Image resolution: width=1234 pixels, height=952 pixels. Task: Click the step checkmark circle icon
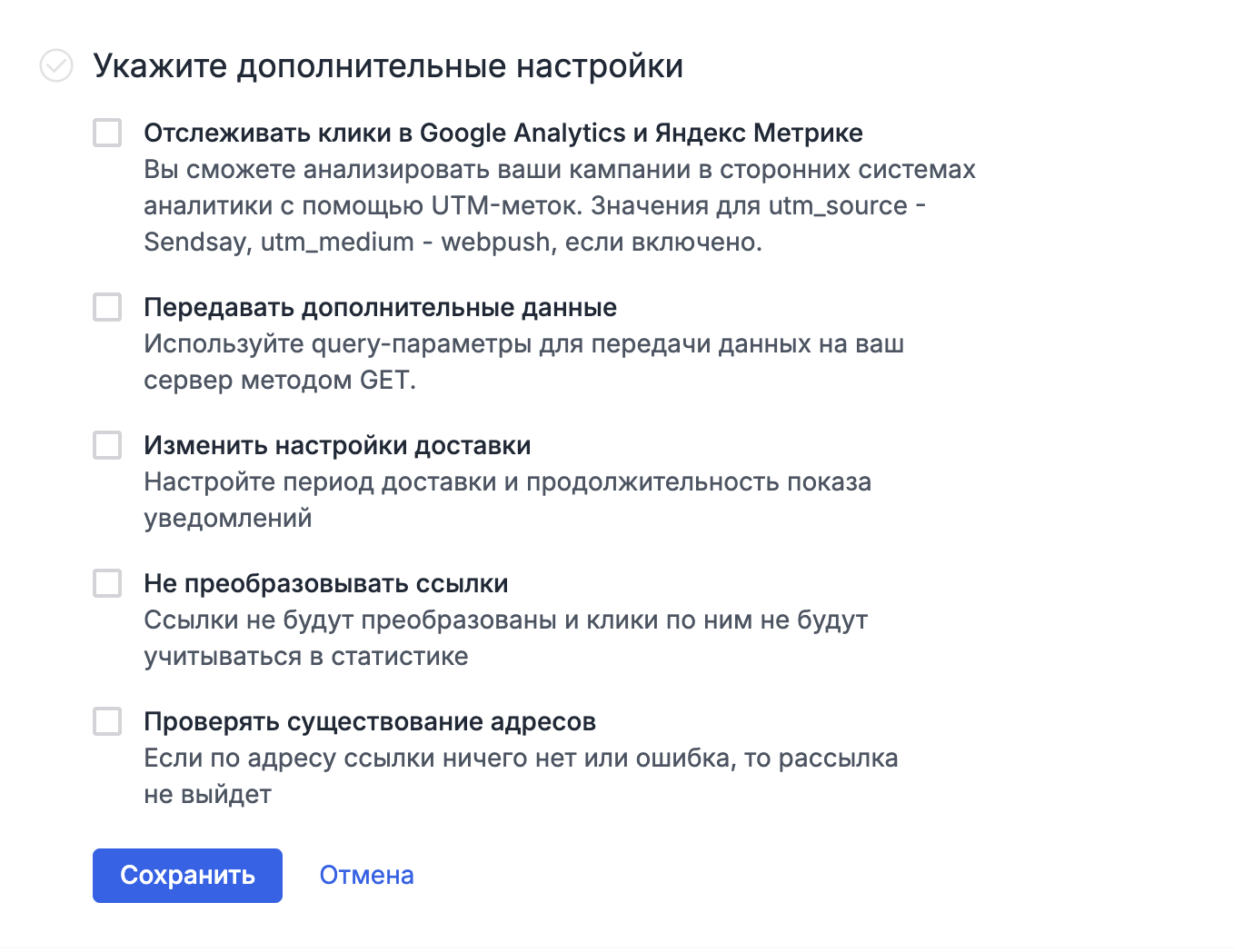tap(56, 65)
